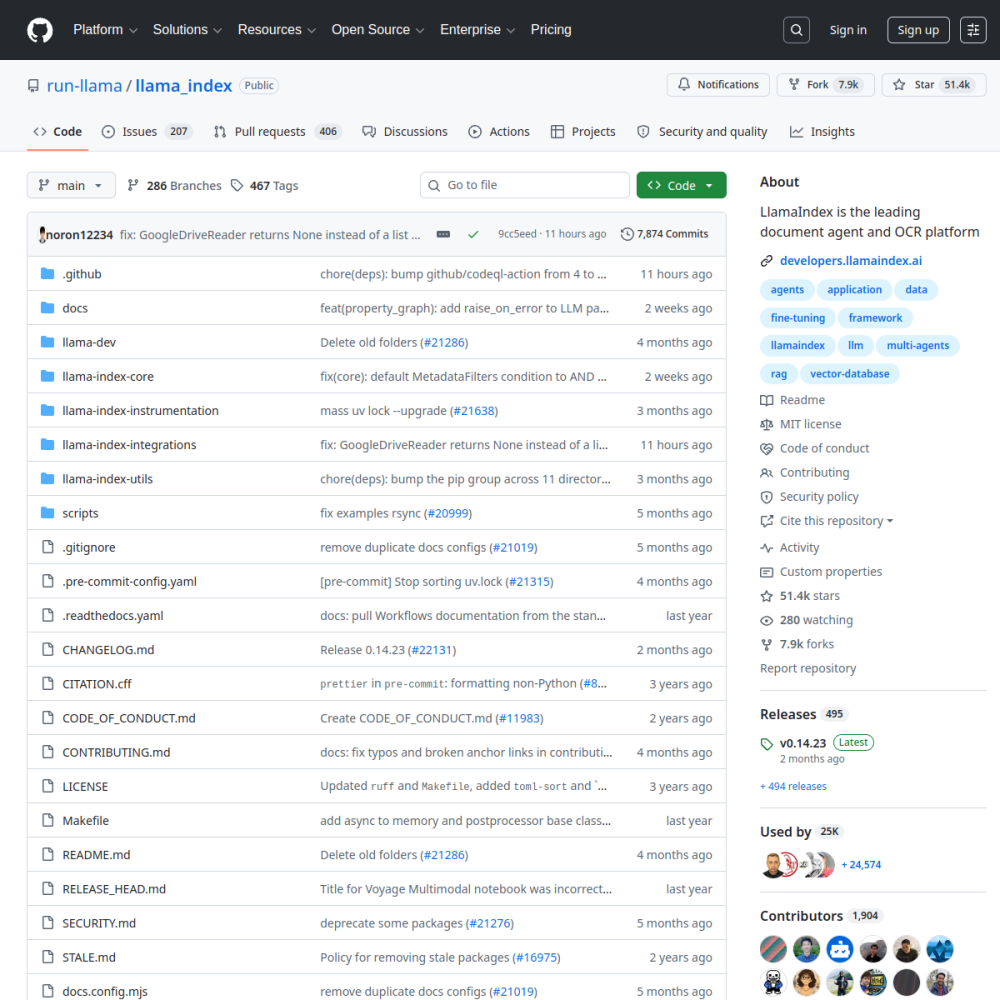Open the .github folder
This screenshot has width=1000, height=1000.
click(x=82, y=274)
